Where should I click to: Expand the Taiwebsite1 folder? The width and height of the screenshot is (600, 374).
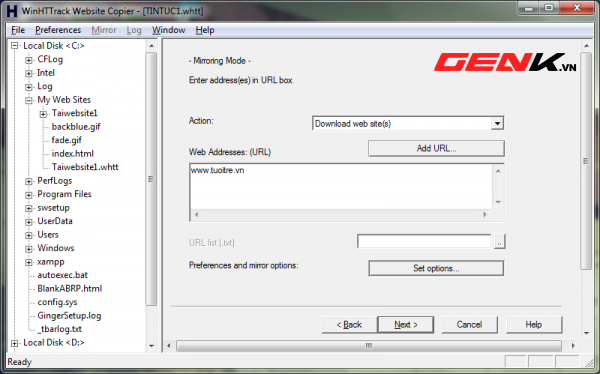click(x=43, y=114)
